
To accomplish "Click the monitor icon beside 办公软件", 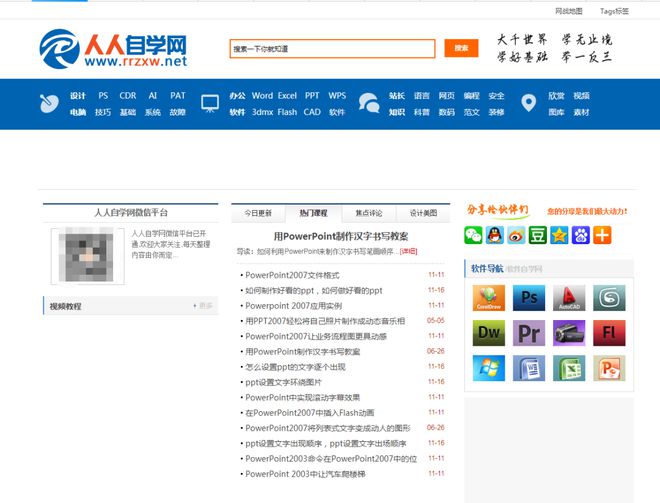I will [x=210, y=104].
